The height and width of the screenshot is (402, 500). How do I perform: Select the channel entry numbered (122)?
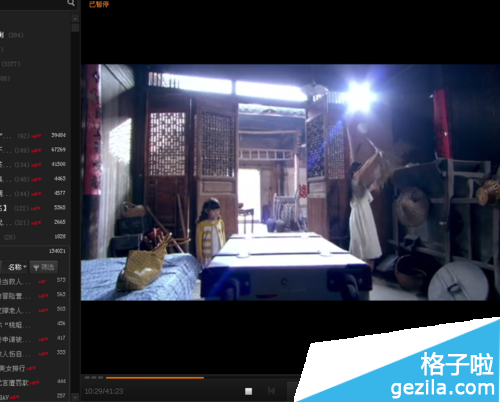click(x=33, y=208)
